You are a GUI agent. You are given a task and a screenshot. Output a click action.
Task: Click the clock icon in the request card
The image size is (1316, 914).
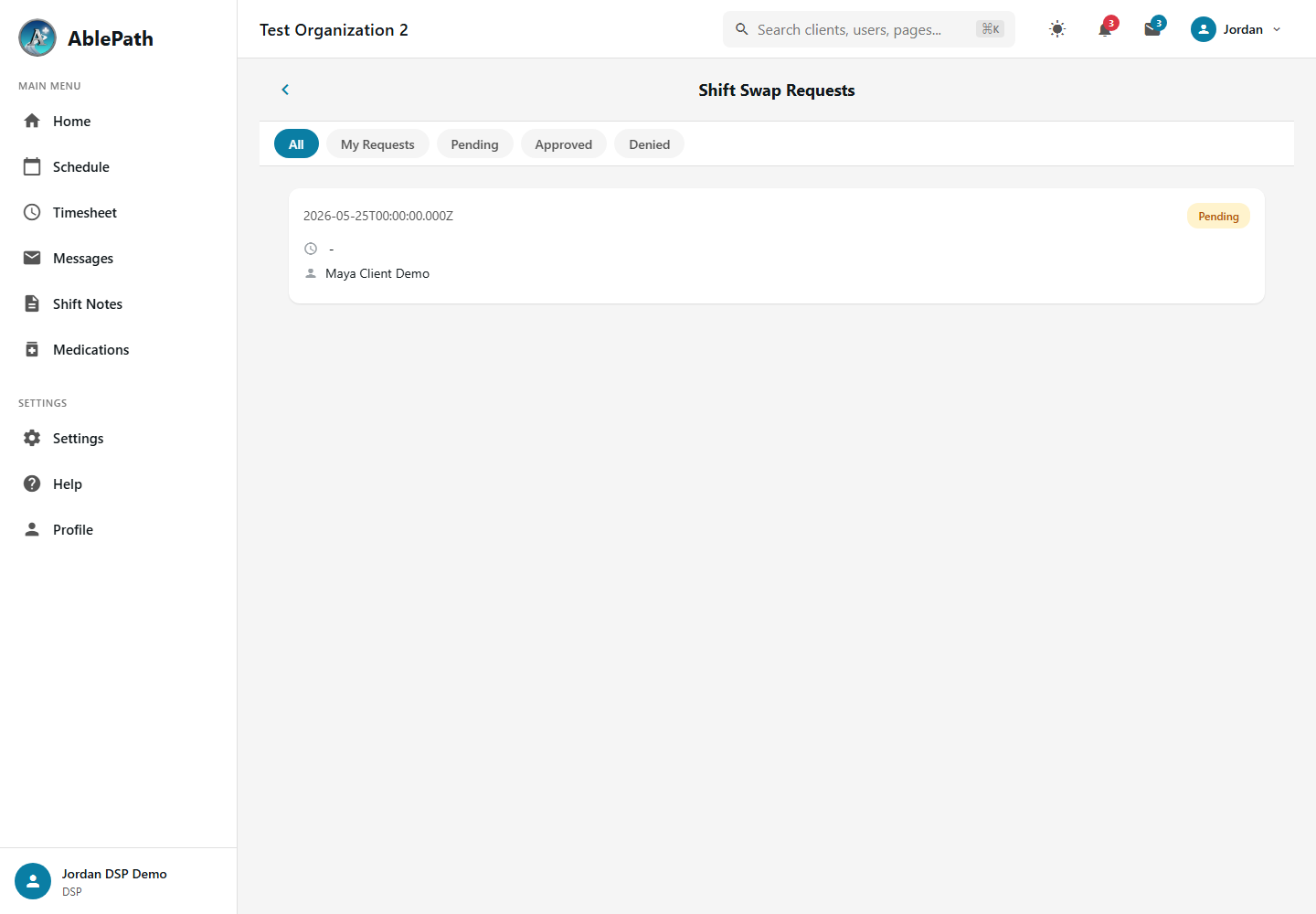pyautogui.click(x=311, y=249)
